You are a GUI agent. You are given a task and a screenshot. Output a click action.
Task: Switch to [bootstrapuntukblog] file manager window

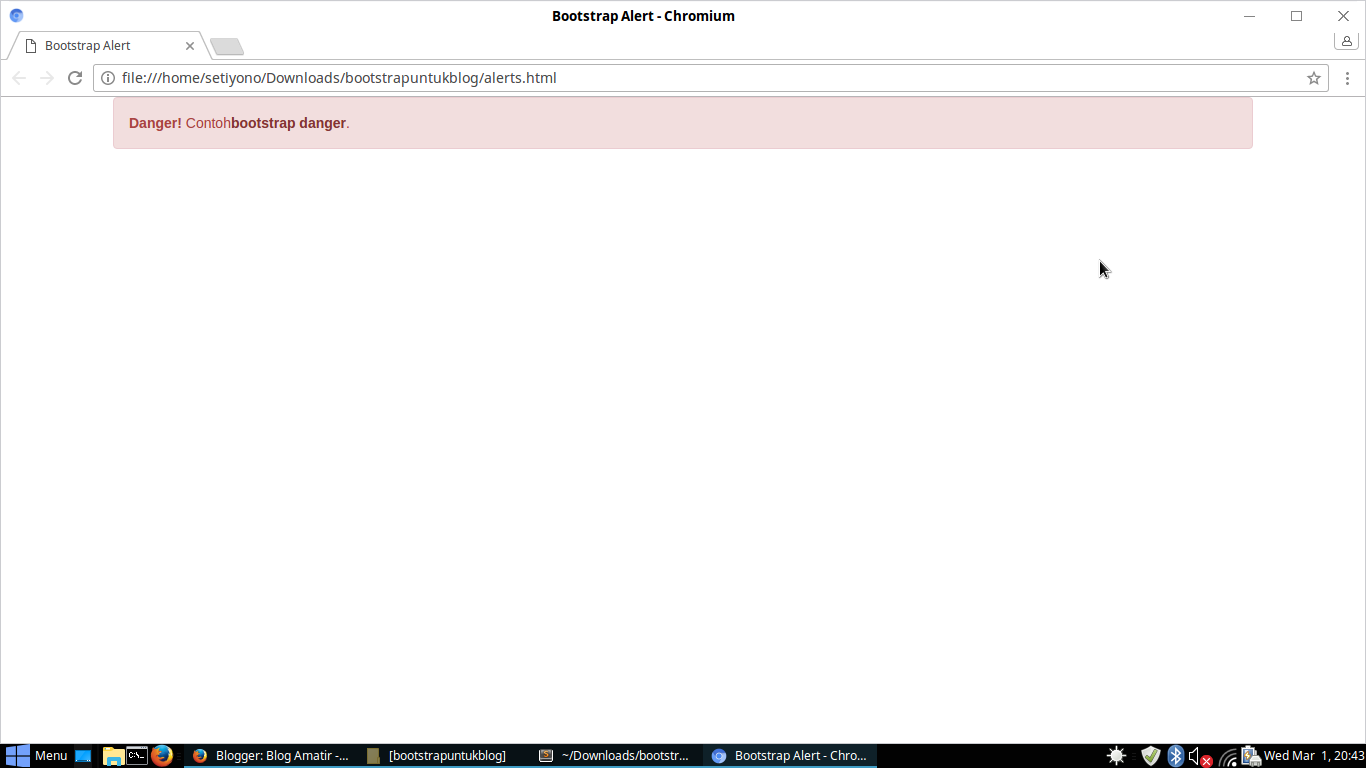444,756
